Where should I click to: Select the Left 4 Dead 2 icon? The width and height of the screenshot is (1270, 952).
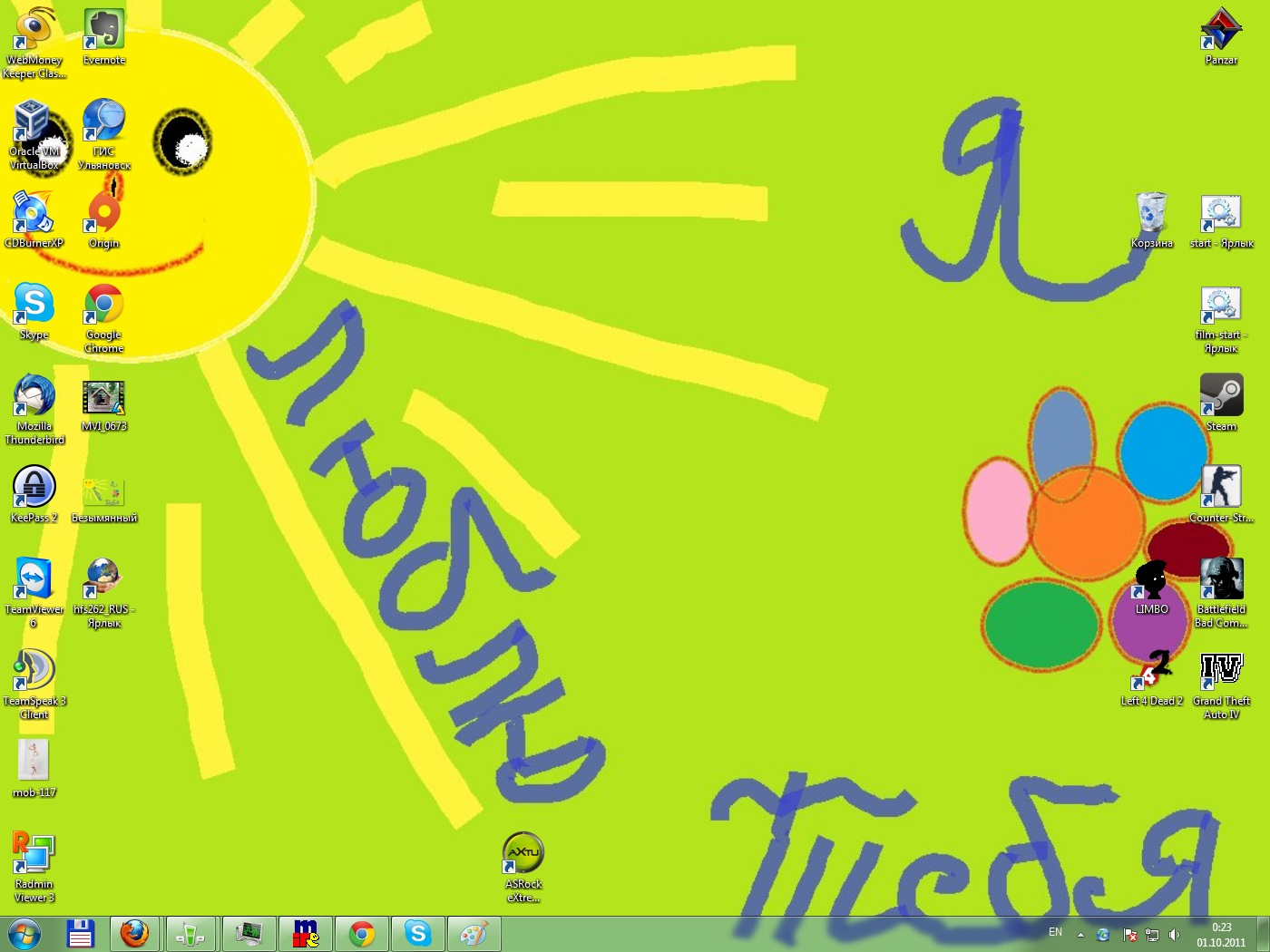[1152, 678]
